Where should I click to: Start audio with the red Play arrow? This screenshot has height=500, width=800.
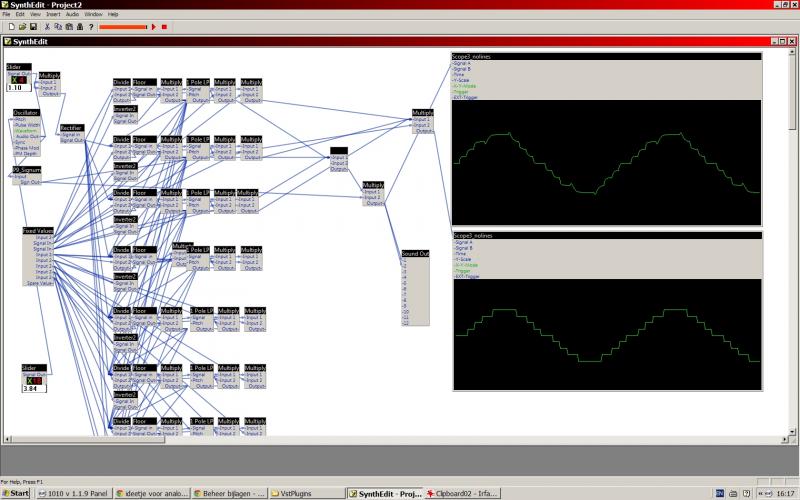pyautogui.click(x=154, y=27)
